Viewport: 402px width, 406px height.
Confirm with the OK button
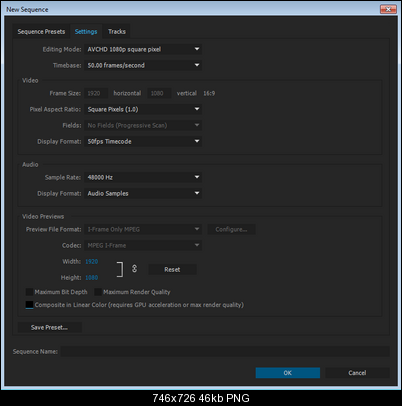tap(288, 373)
